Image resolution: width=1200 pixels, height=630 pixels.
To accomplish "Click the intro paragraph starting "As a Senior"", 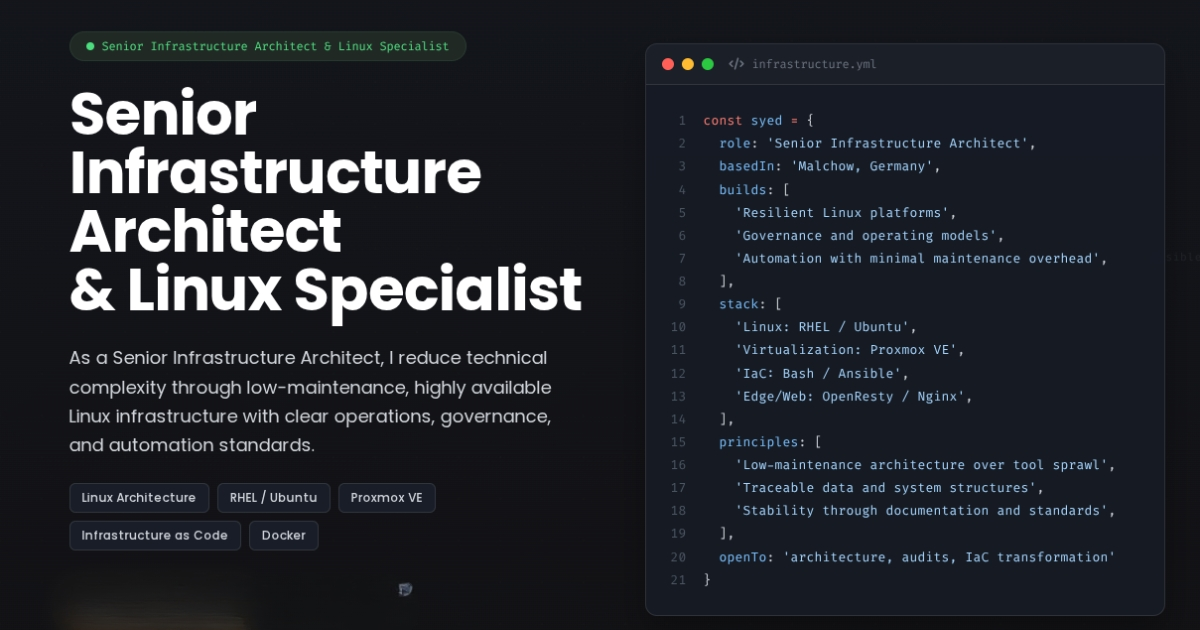I will point(310,401).
